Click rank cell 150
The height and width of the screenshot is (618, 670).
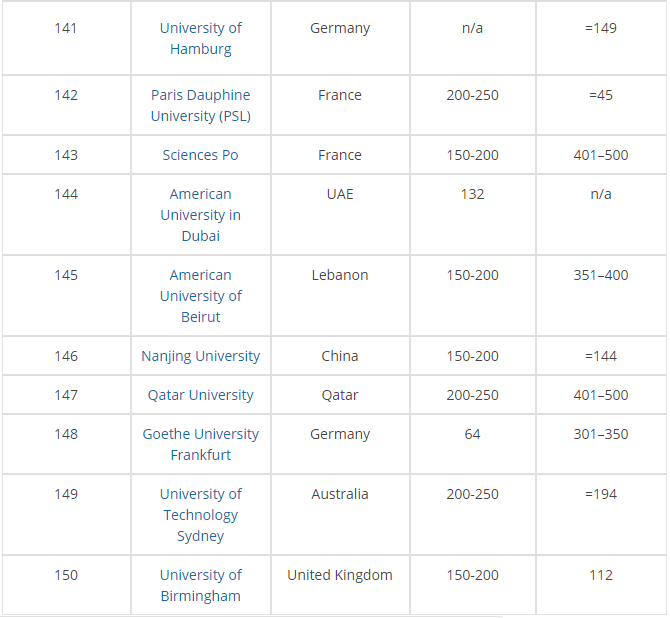(x=66, y=575)
